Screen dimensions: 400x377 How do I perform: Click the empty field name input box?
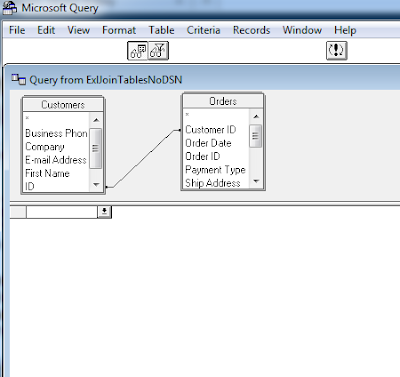[62, 212]
